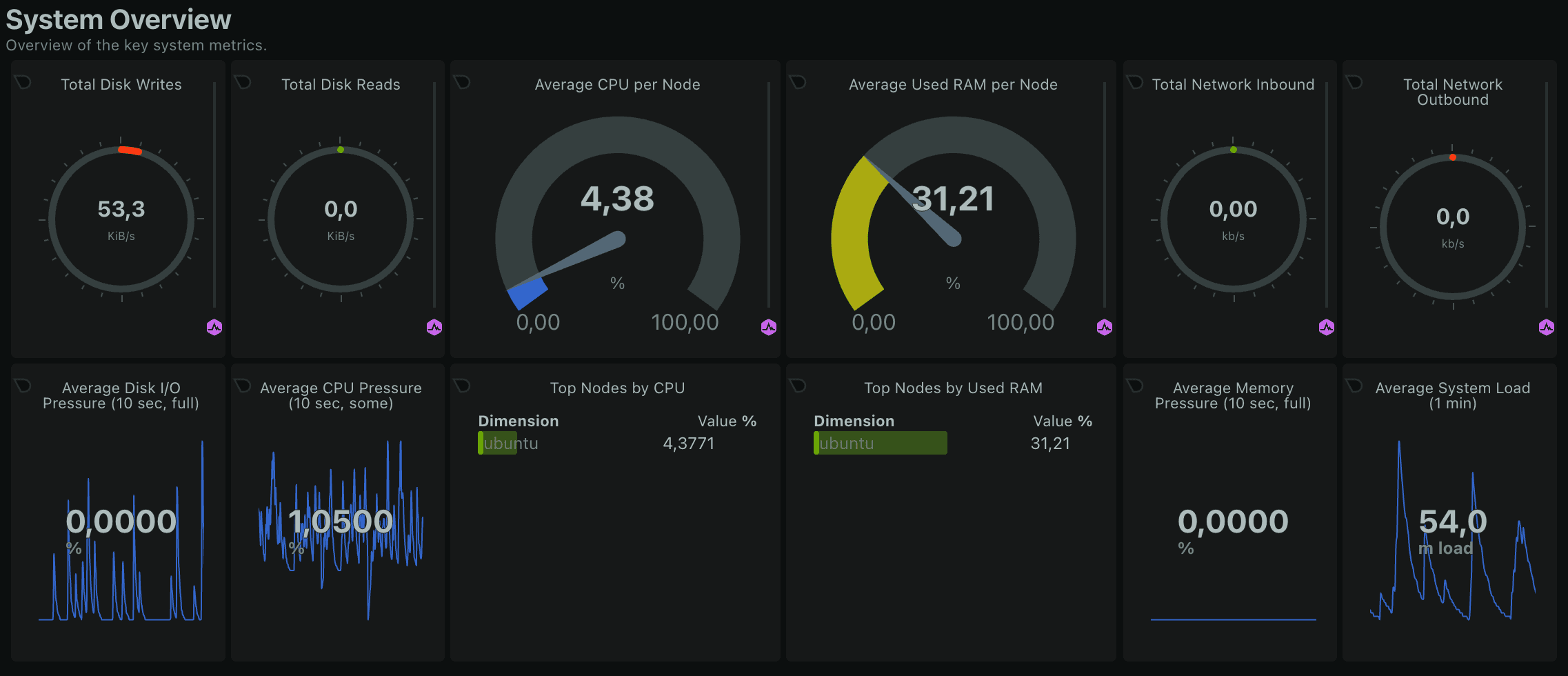
Task: Click the badge icon on Top Nodes by CPU
Action: (462, 386)
